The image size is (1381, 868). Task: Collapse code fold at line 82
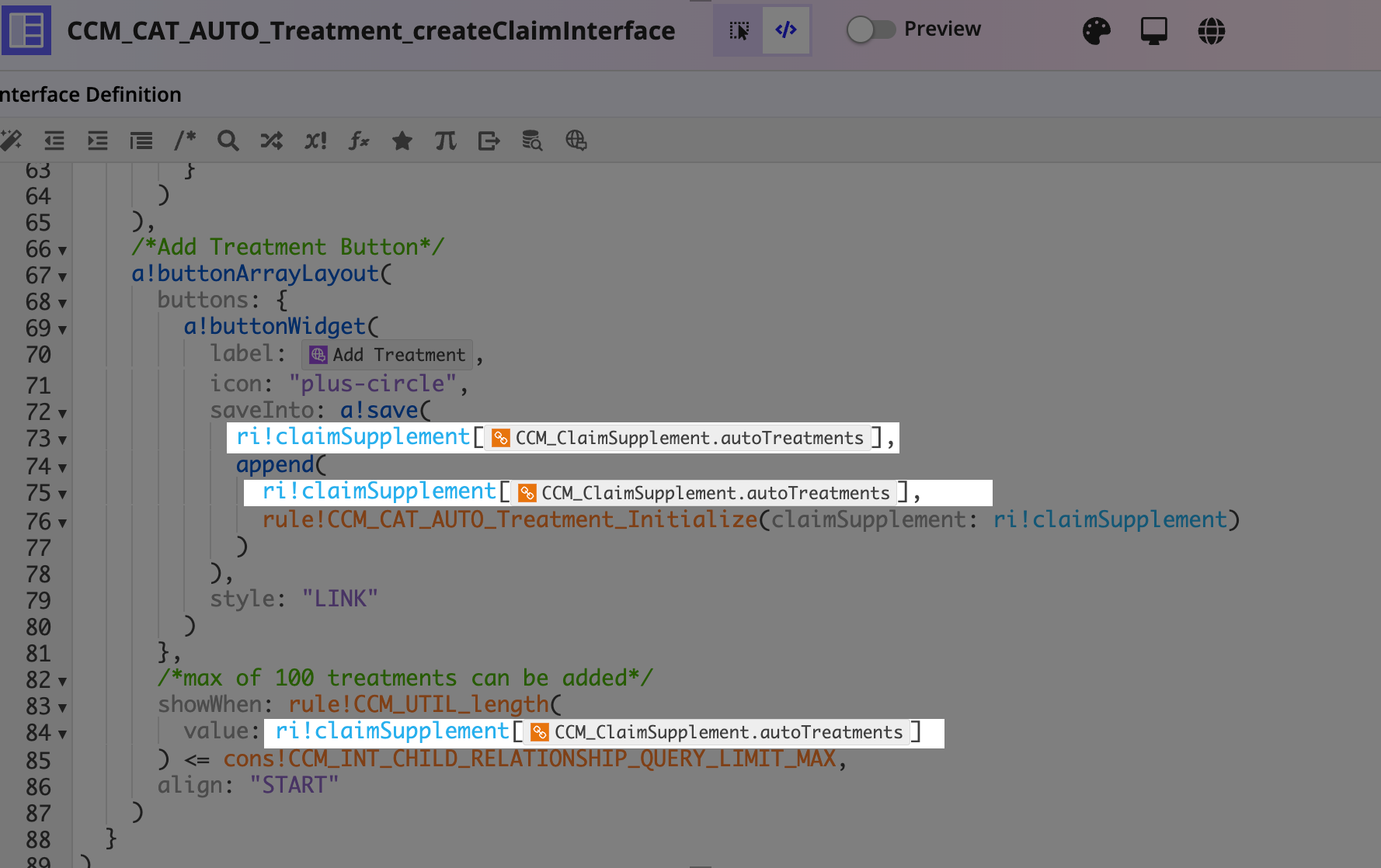(x=62, y=682)
